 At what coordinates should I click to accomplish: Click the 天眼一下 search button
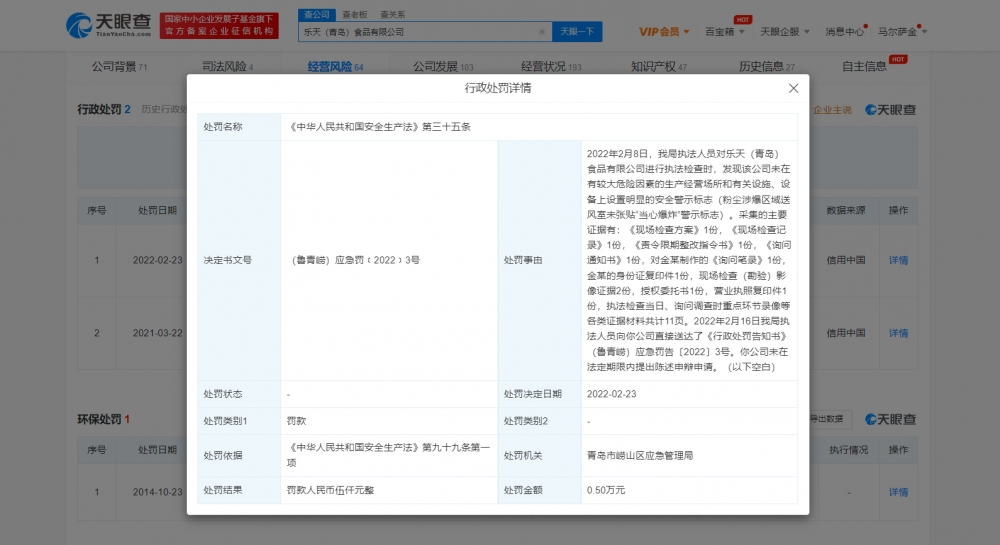click(x=577, y=32)
